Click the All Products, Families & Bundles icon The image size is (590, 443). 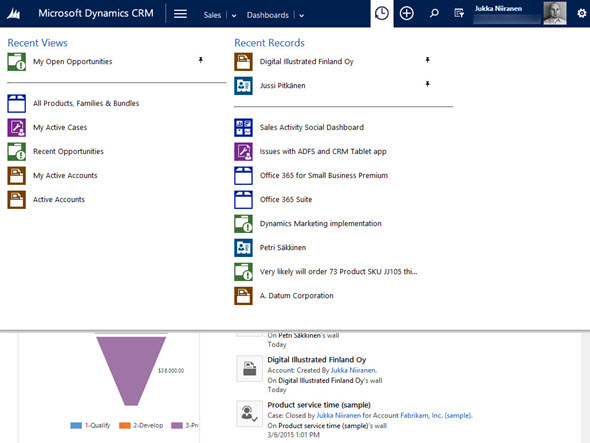coord(17,104)
